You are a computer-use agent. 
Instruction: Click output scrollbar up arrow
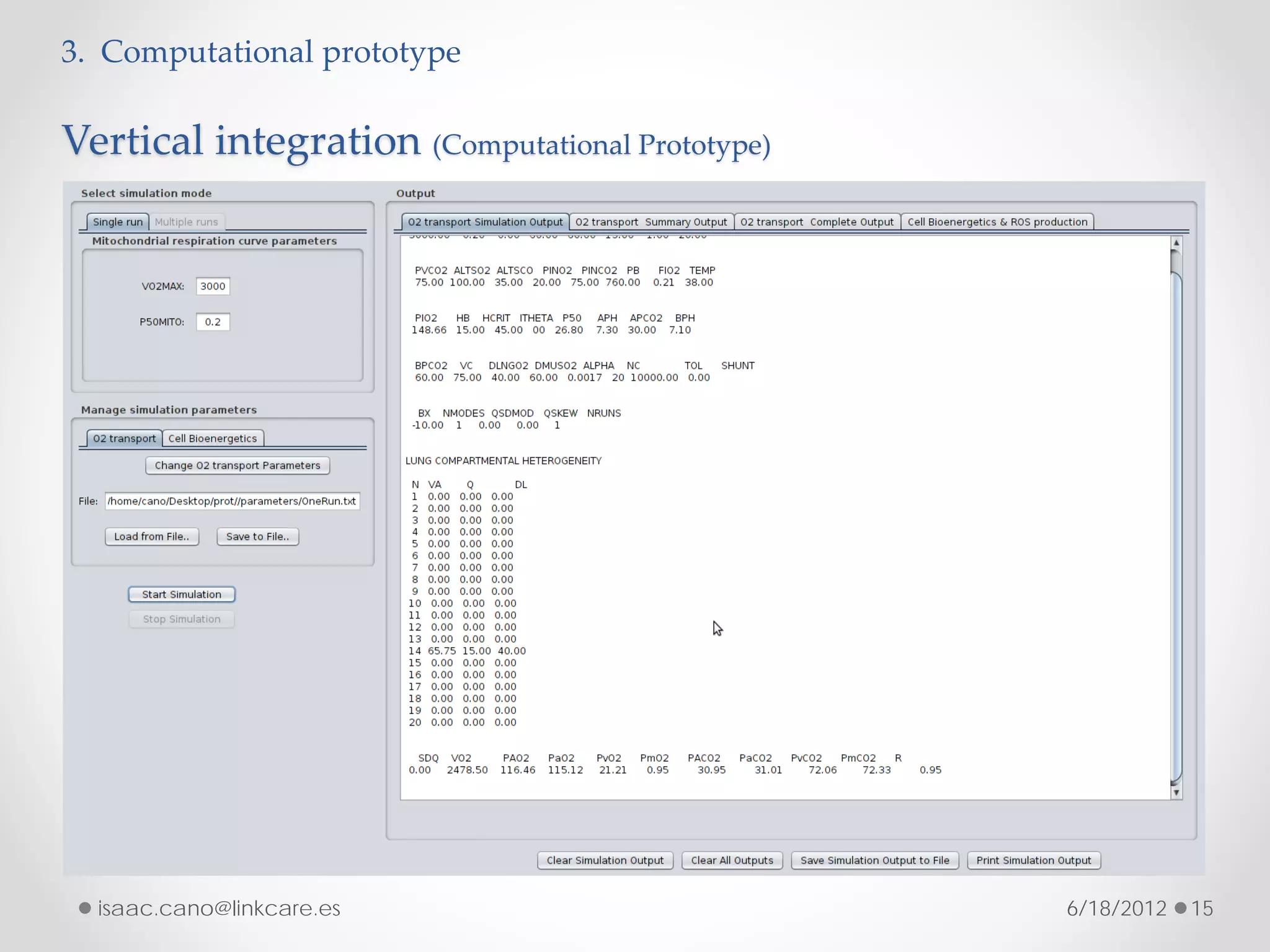pos(1176,243)
